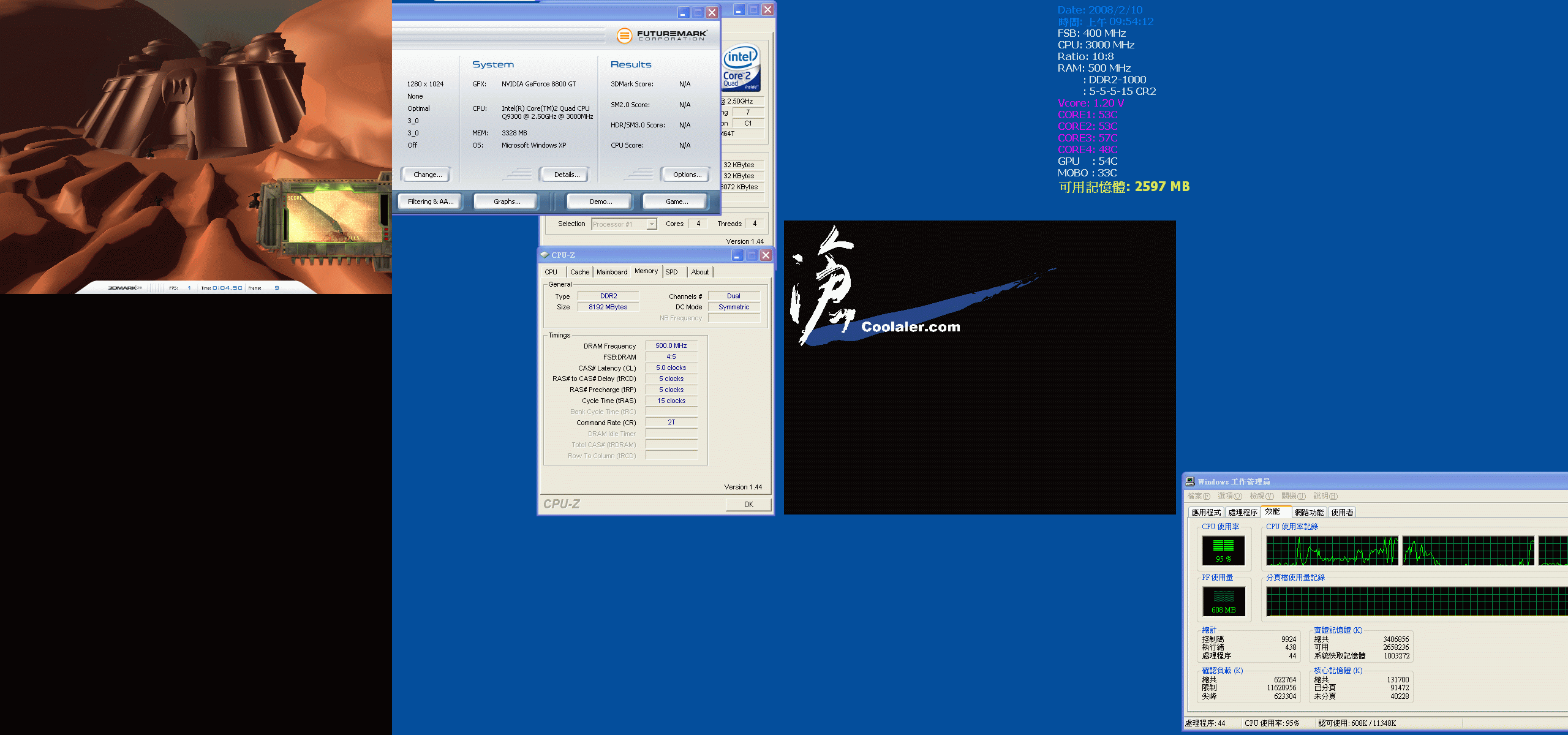The height and width of the screenshot is (735, 1568).
Task: Open the 關機(U) menu in Task Manager
Action: (x=1294, y=496)
